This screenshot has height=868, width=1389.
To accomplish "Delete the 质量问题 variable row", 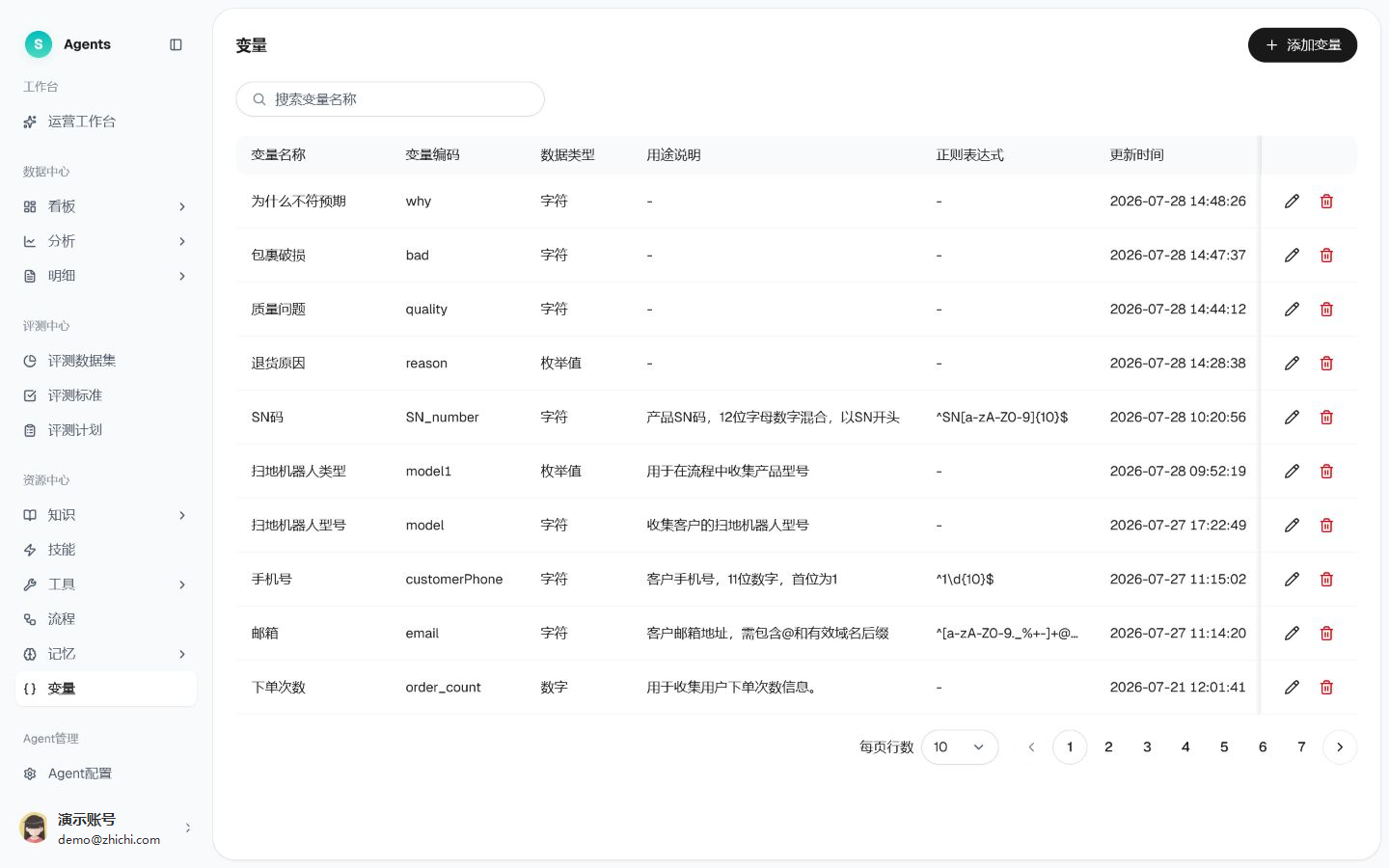I will (x=1326, y=310).
